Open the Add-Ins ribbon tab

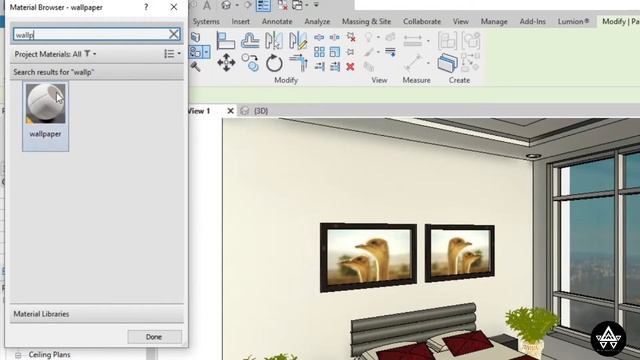[532, 21]
